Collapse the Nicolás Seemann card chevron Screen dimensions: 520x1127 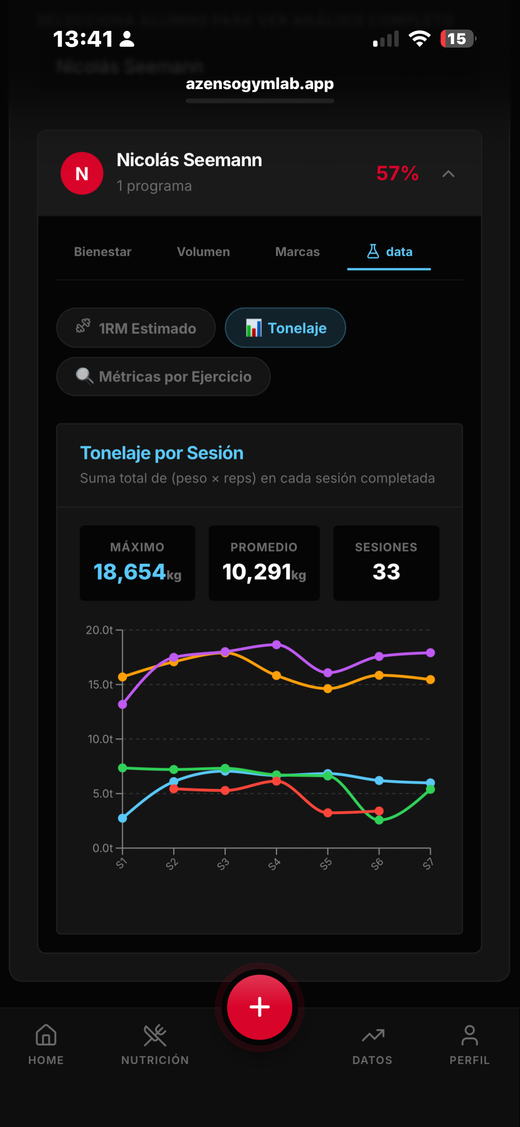pyautogui.click(x=448, y=173)
